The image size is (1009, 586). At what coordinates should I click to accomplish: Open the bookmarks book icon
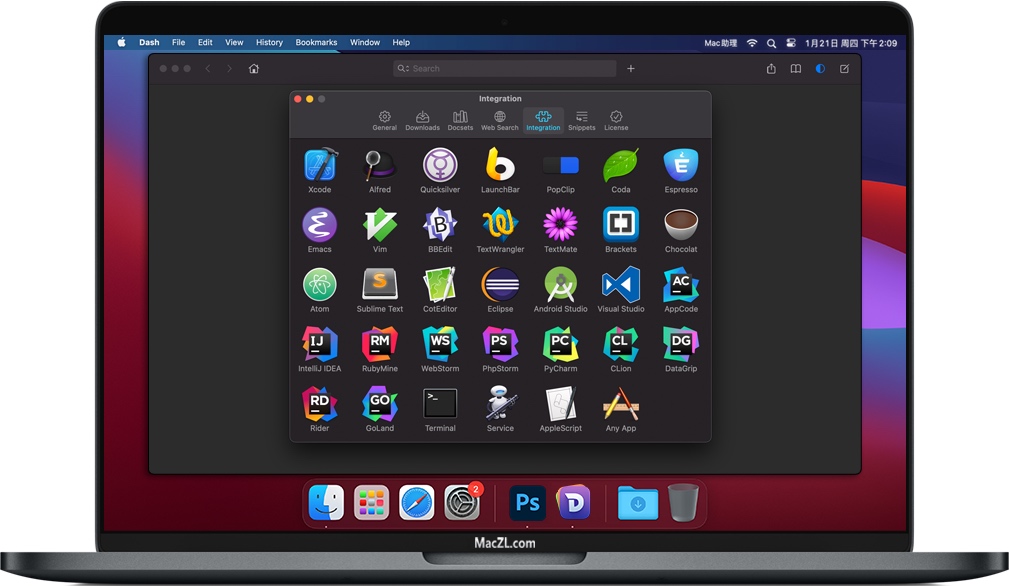click(795, 68)
